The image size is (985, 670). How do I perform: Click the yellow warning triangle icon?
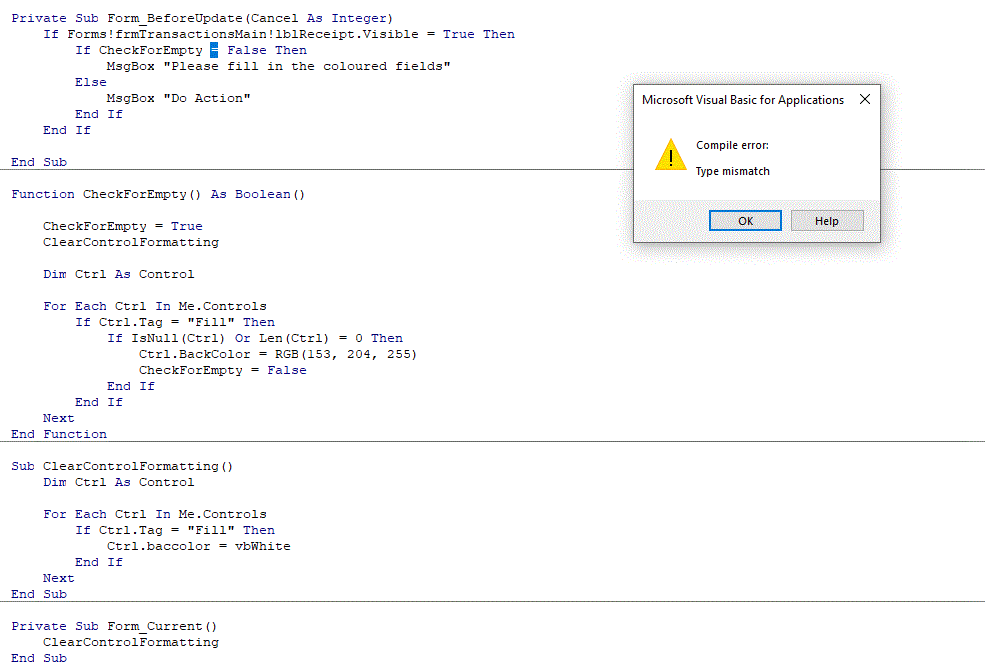pyautogui.click(x=670, y=155)
